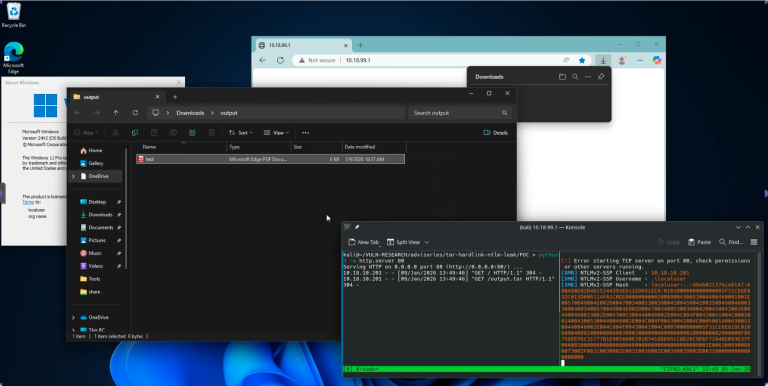Click the Cut icon in File Explorer toolbar
Screen dimensions: 768x386
tap(116, 133)
